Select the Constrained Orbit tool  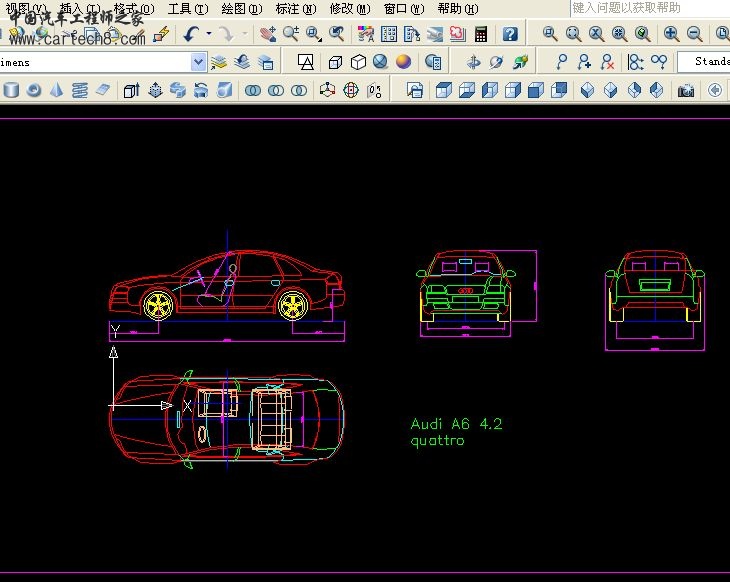473,62
